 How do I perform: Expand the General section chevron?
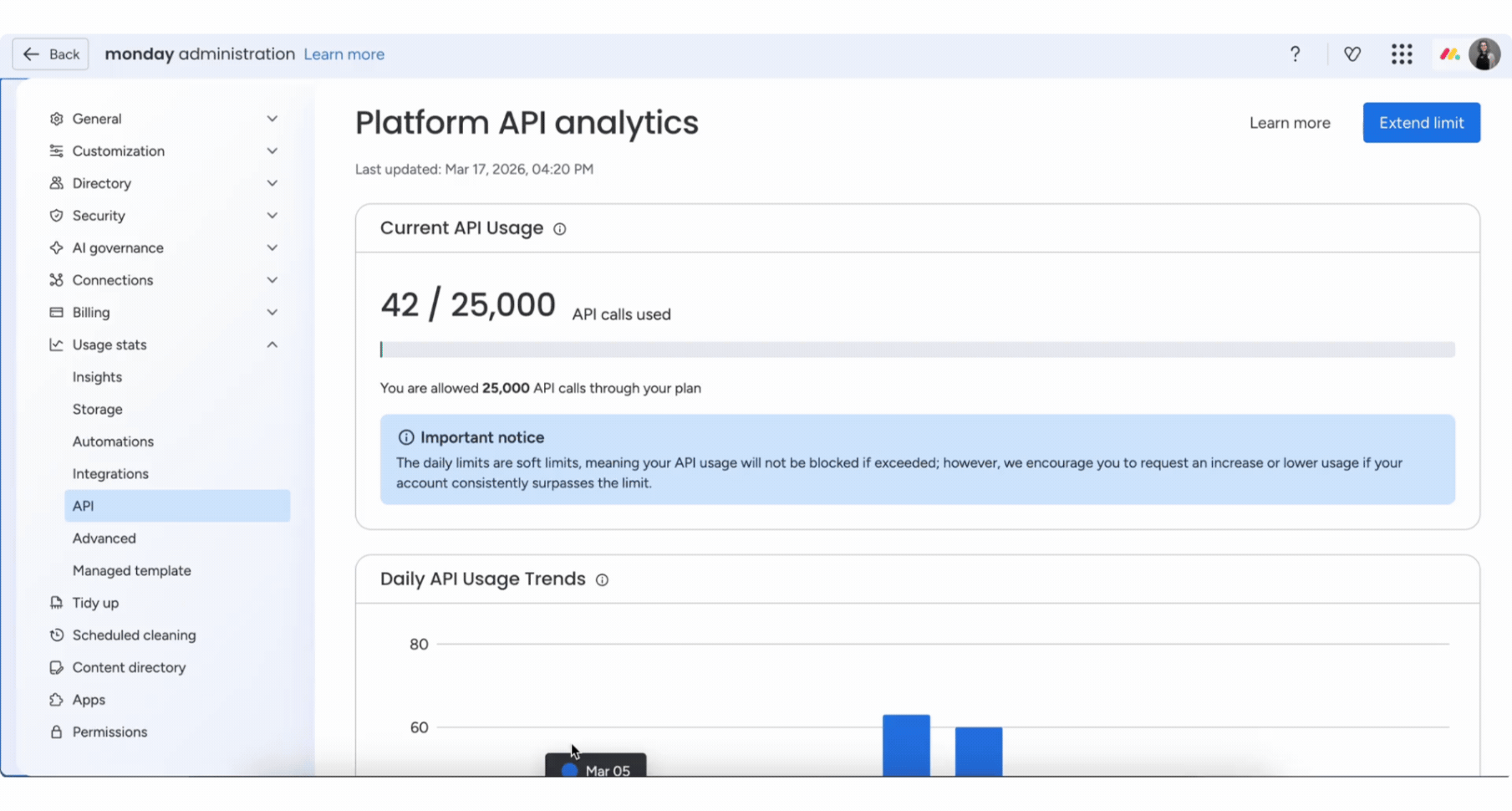272,119
